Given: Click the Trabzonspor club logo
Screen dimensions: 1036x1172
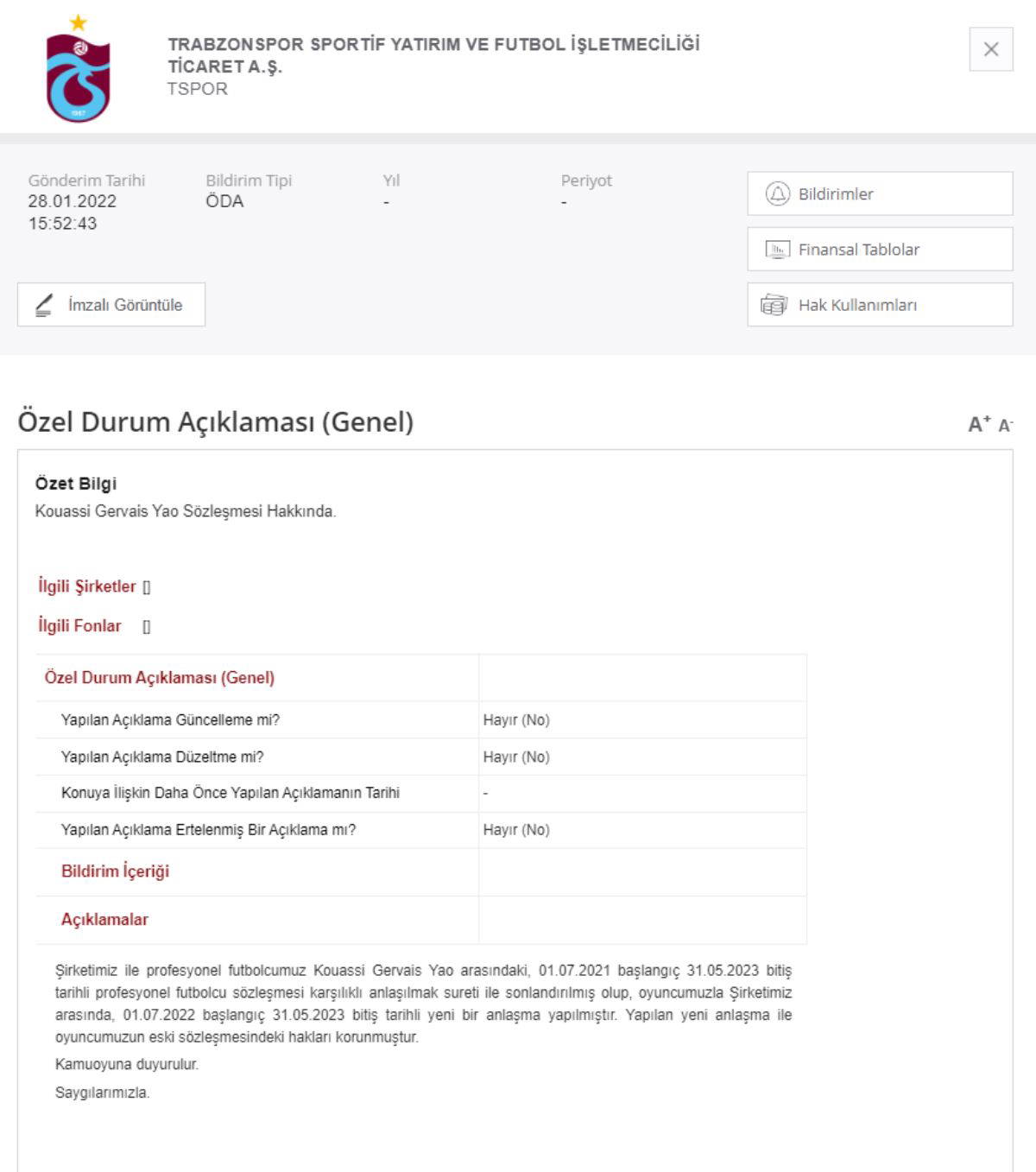Looking at the screenshot, I should pyautogui.click(x=78, y=71).
